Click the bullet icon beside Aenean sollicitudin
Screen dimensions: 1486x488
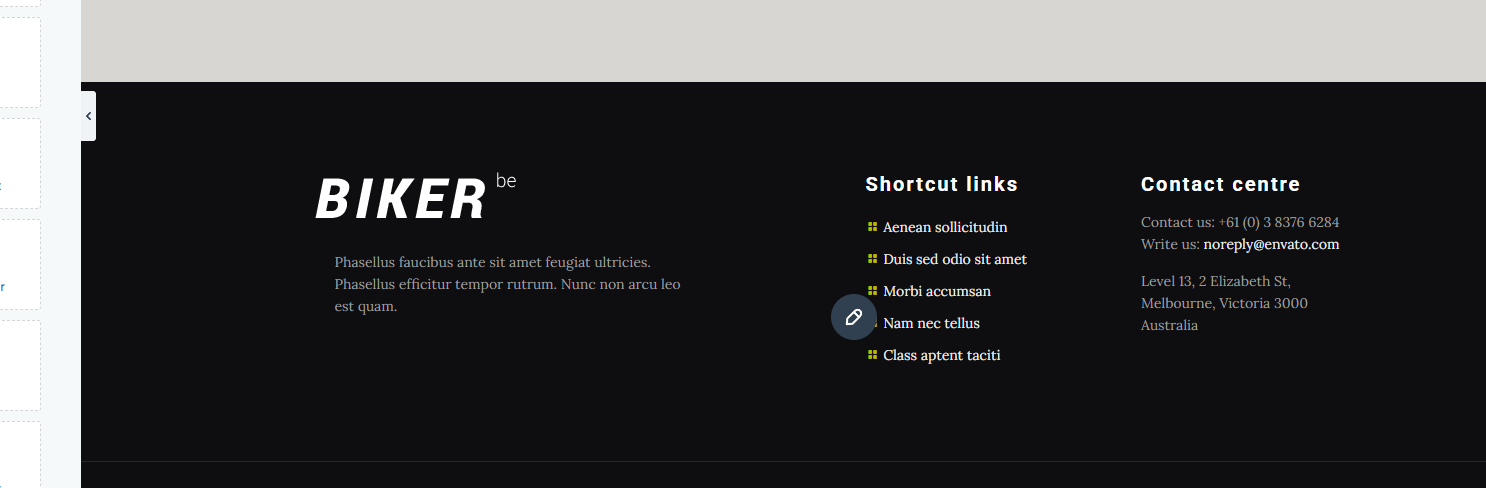click(x=872, y=227)
